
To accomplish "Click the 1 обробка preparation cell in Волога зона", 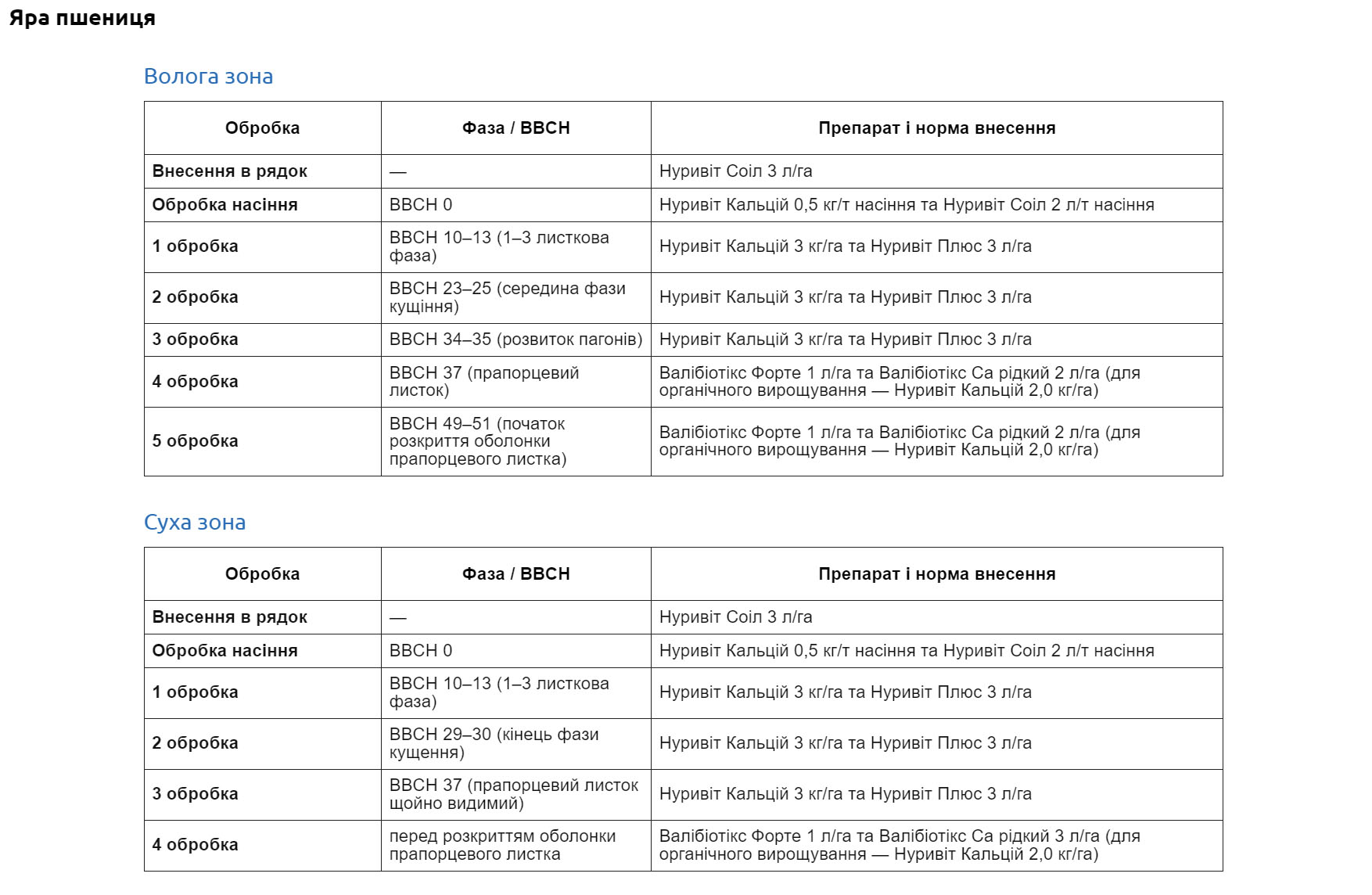I will point(937,247).
